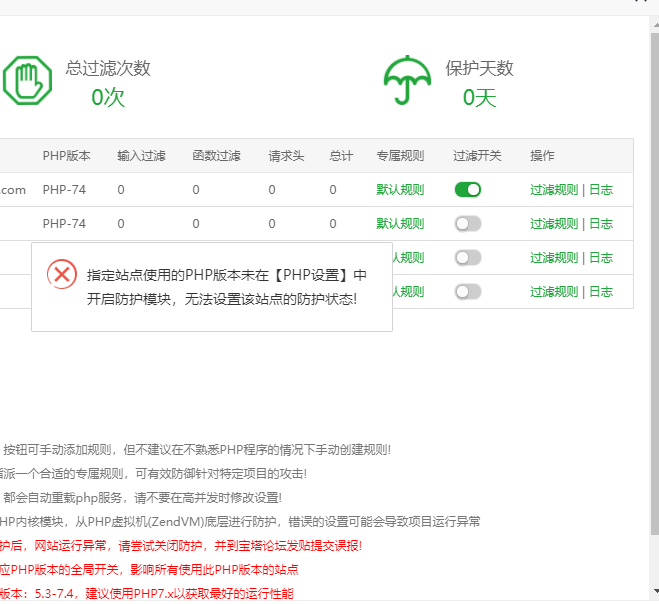Open 过滤规则 in the second PHP-74 row
This screenshot has height=604, width=659.
pos(554,224)
